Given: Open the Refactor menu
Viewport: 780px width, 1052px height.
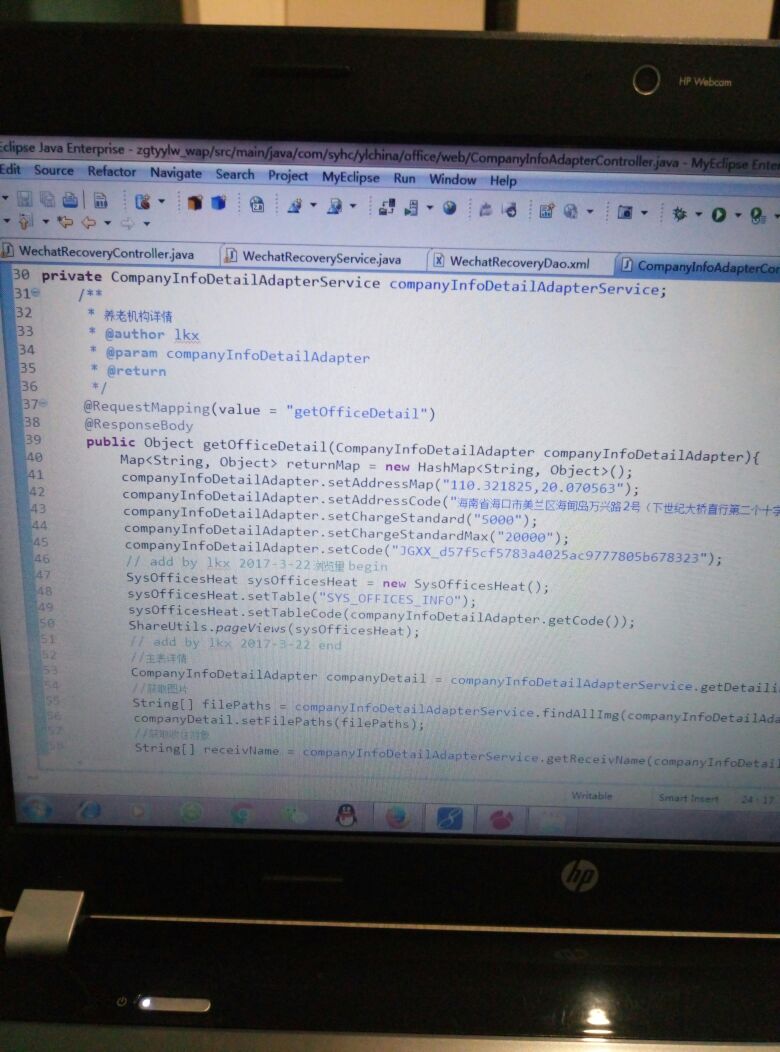Looking at the screenshot, I should tap(111, 171).
